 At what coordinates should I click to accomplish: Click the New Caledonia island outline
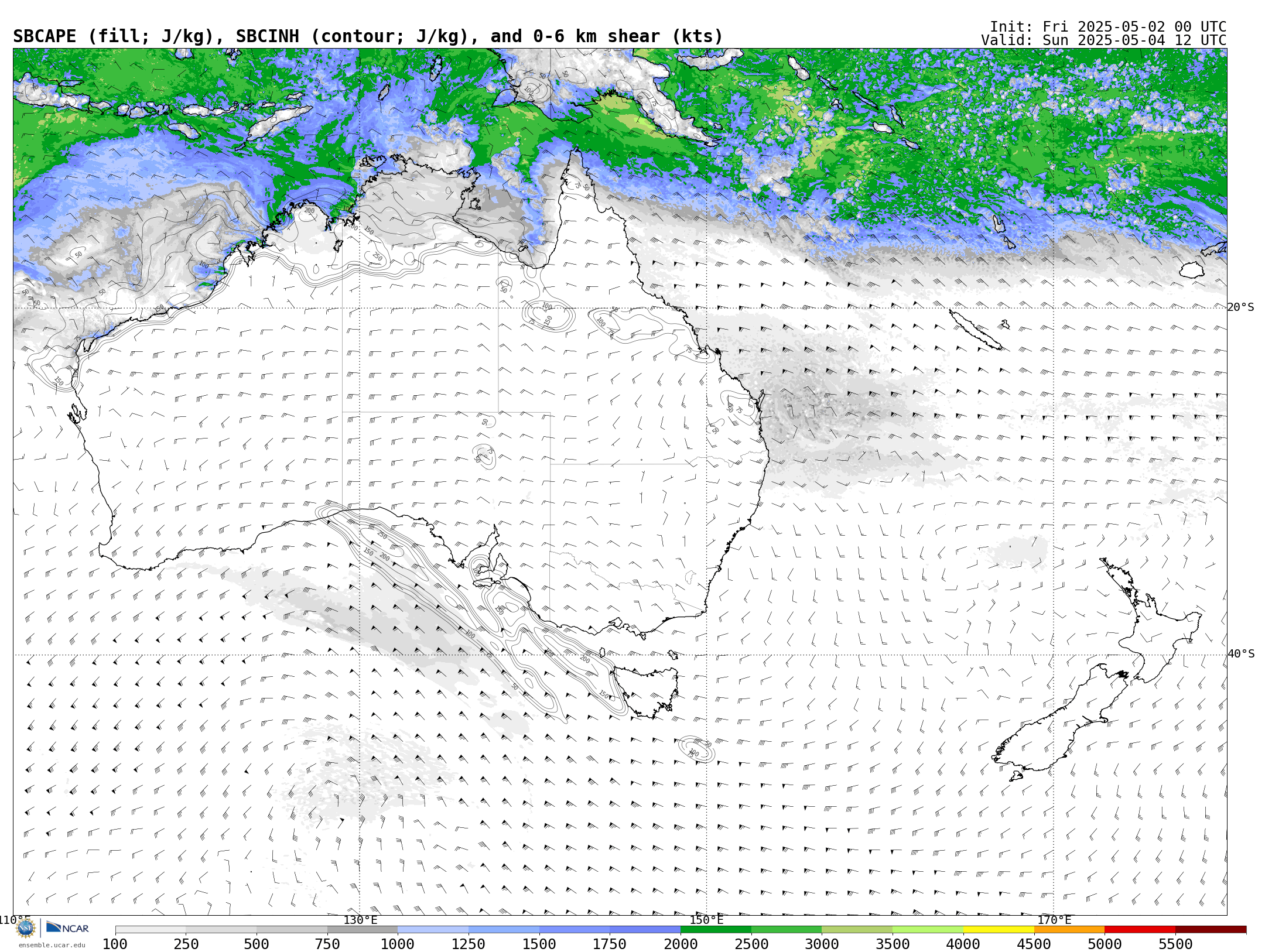[x=975, y=330]
